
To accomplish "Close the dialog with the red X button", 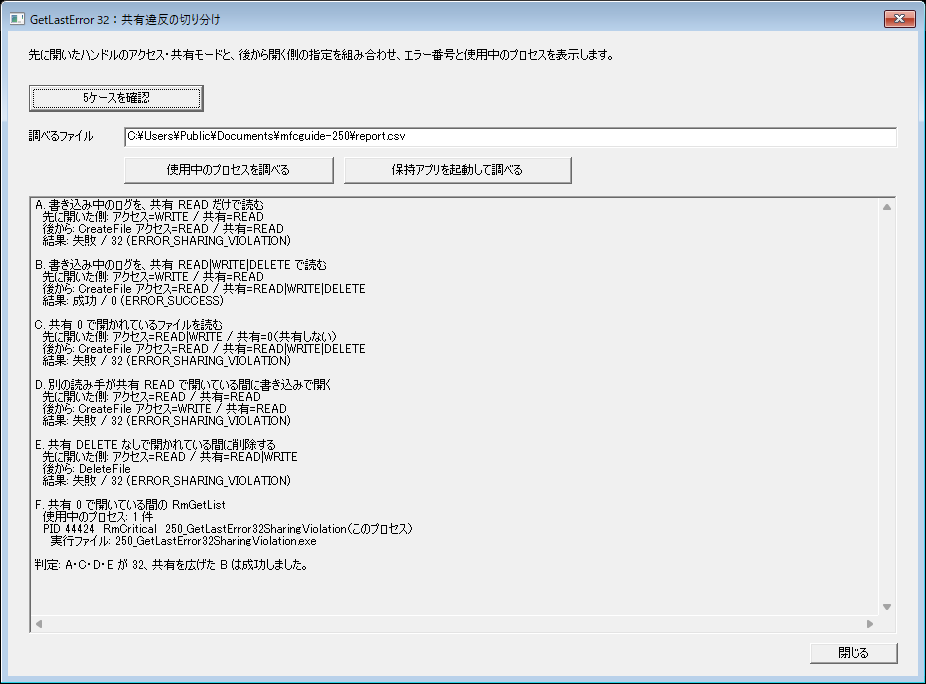I will (899, 19).
